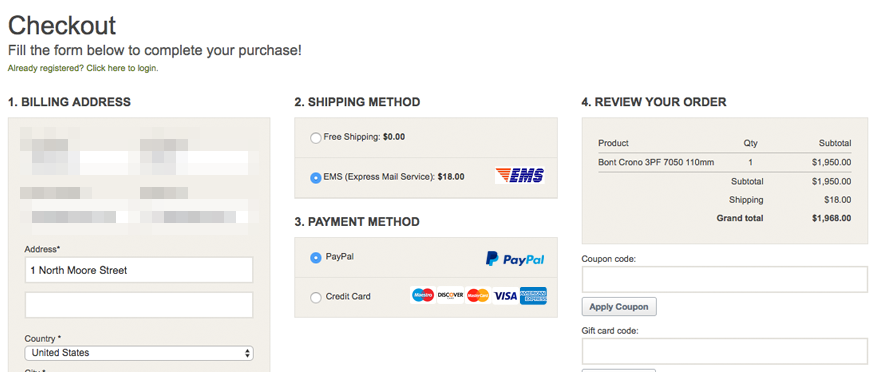Click into the Gift card code field

[x=725, y=351]
